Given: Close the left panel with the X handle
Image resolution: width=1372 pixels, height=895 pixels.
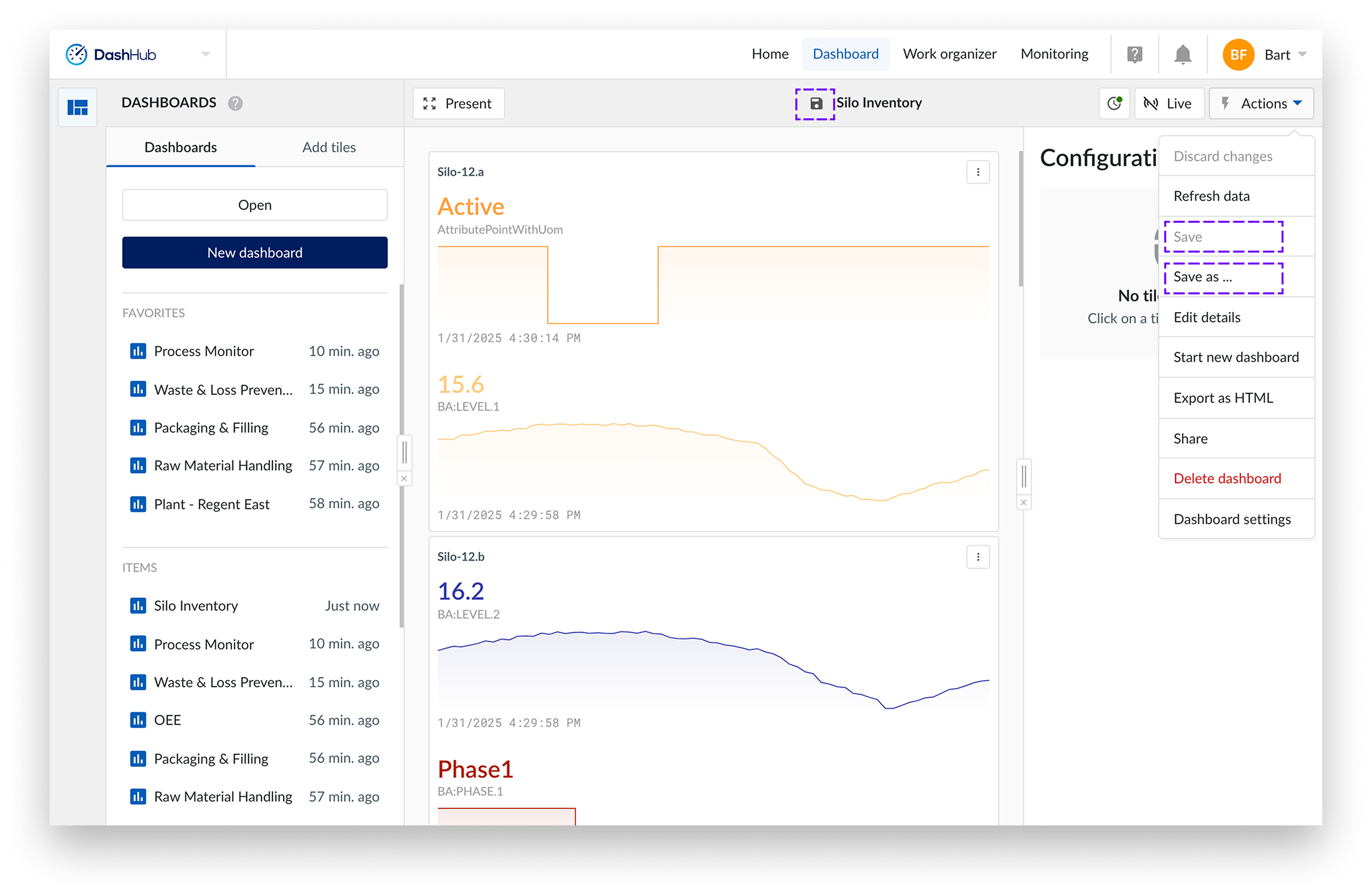Looking at the screenshot, I should (404, 479).
